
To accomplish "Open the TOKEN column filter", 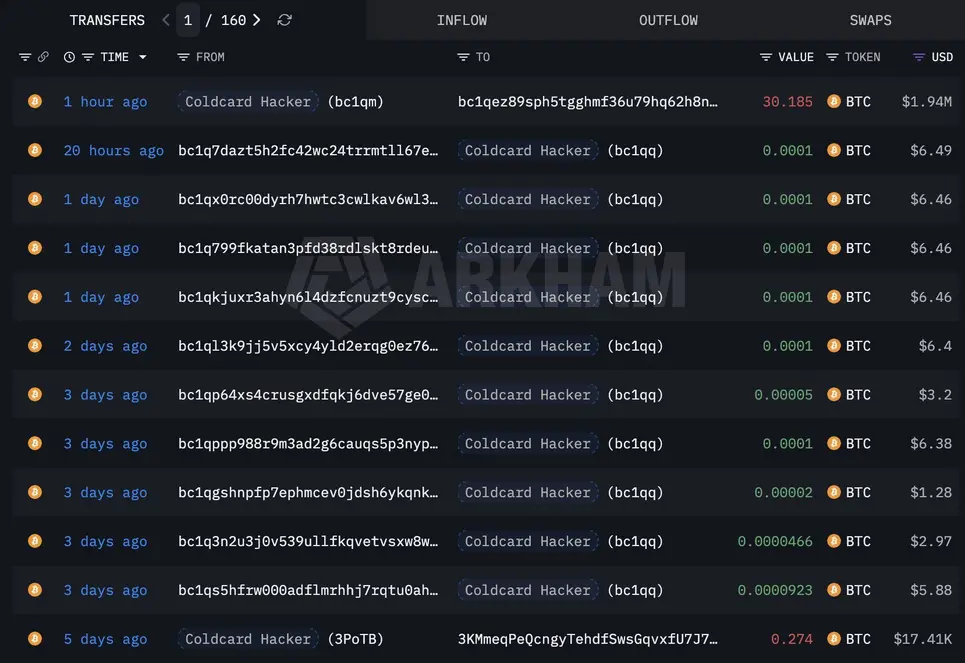I will pyautogui.click(x=832, y=57).
